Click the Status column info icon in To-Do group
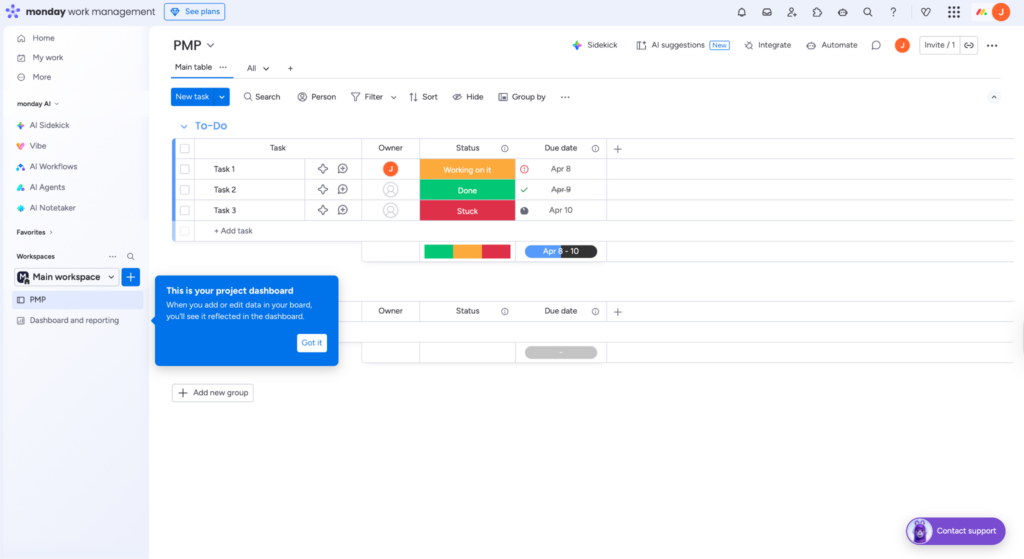 click(x=505, y=148)
